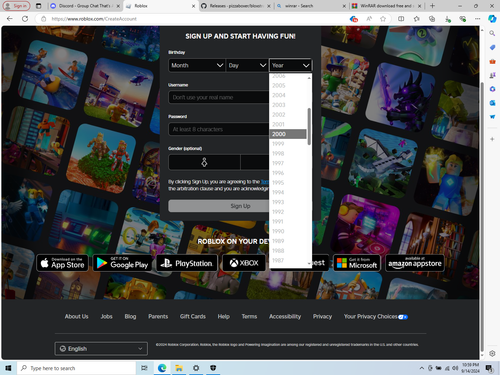
Task: Click the year list scrollbar thumb
Action: click(309, 126)
